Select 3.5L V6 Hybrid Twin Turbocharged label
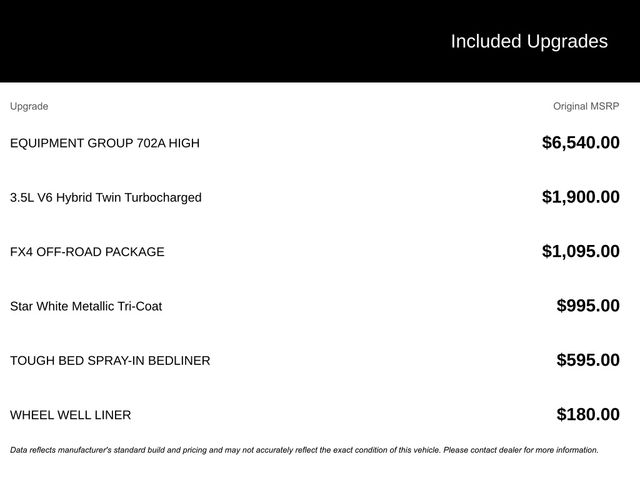Viewport: 640px width, 480px height. click(x=105, y=197)
